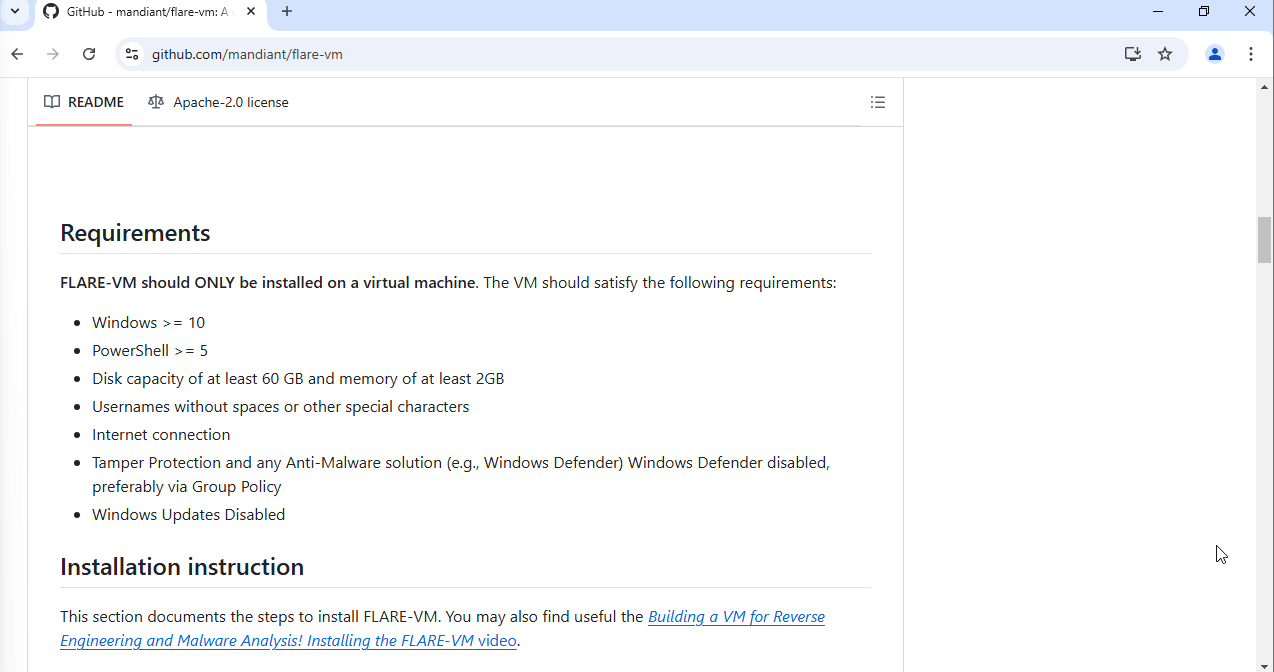Image resolution: width=1274 pixels, height=672 pixels.
Task: Click the browser forward arrow
Action: click(x=53, y=54)
